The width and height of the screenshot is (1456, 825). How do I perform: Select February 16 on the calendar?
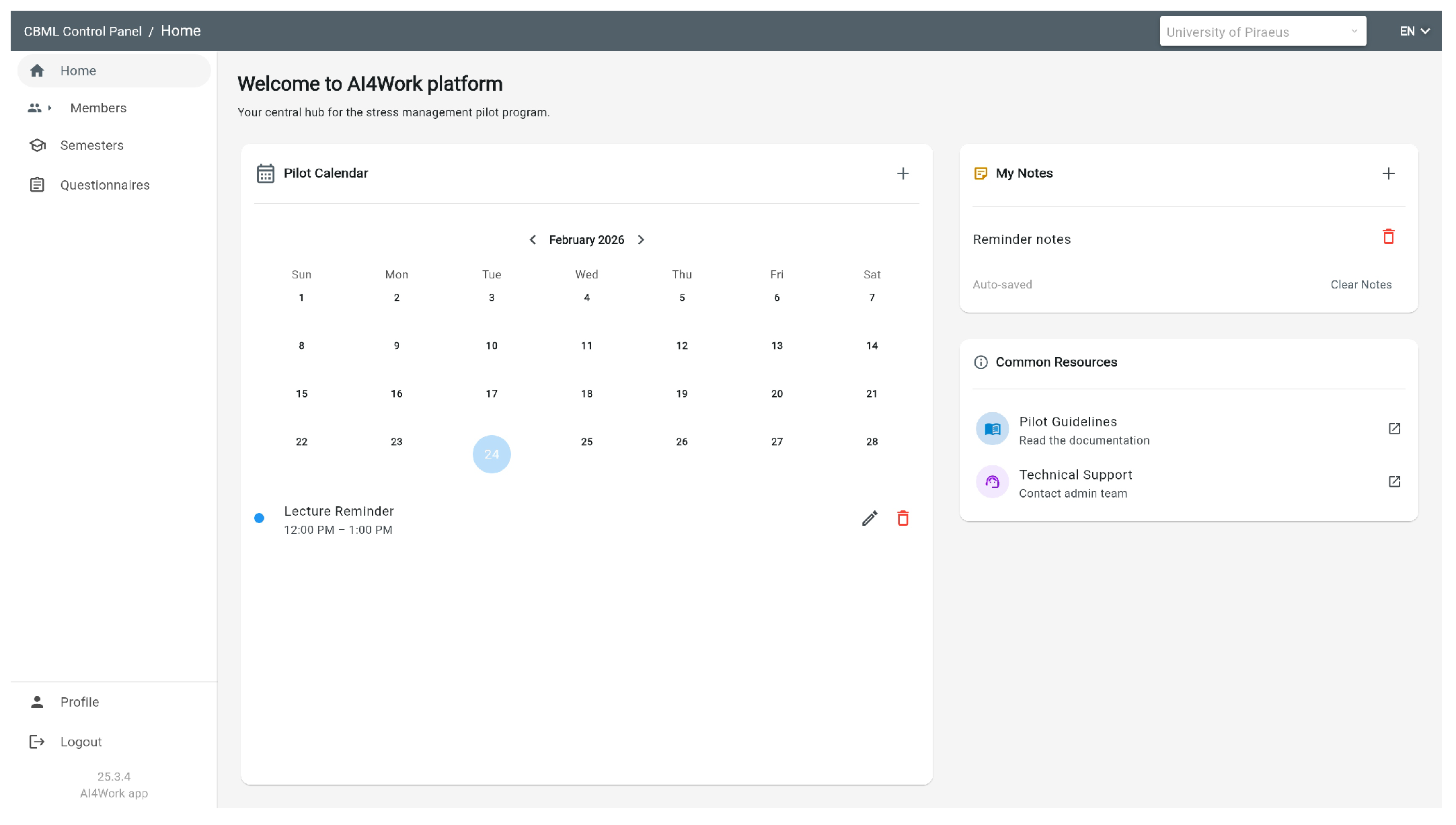396,394
